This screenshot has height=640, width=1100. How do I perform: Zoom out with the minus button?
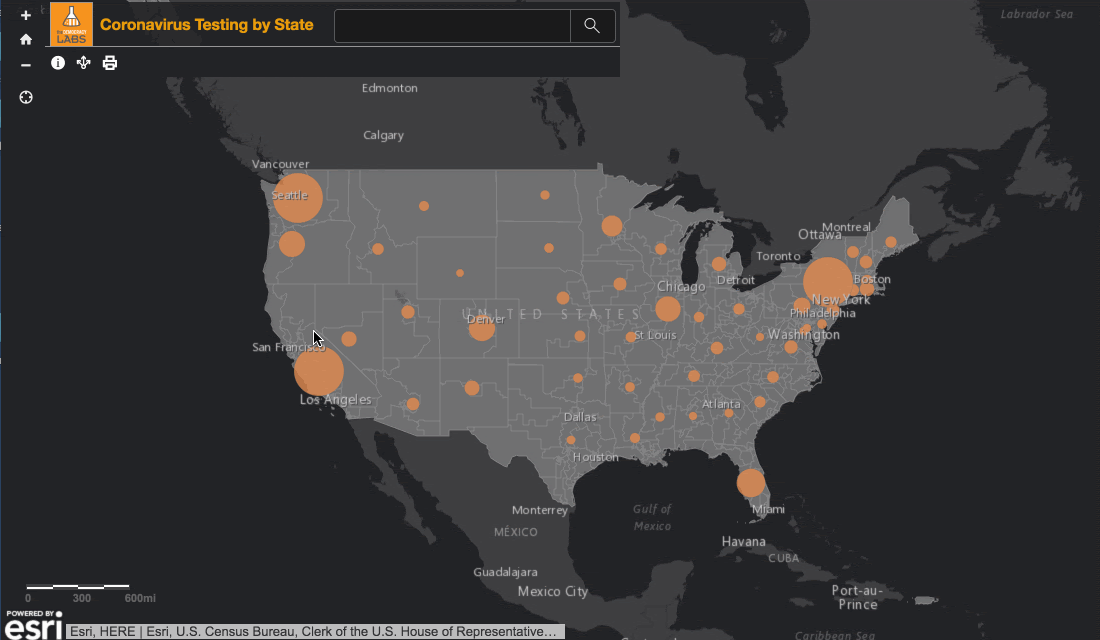click(26, 65)
